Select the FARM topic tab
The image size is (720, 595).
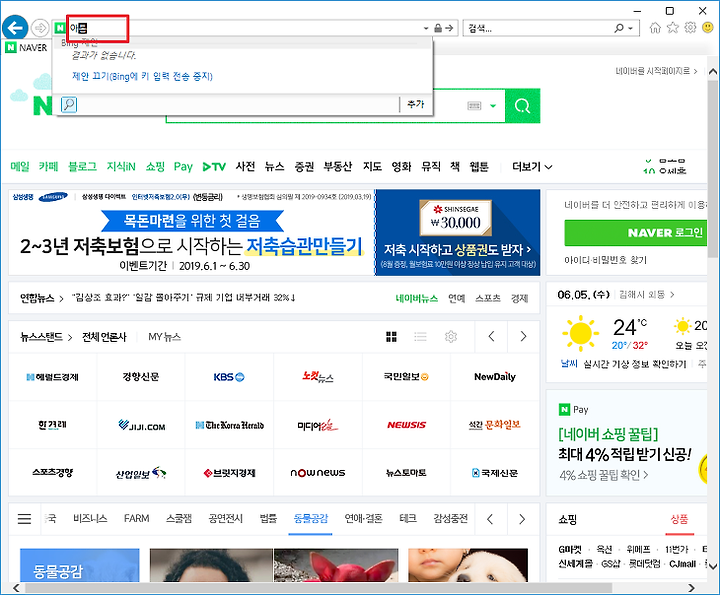pyautogui.click(x=136, y=519)
